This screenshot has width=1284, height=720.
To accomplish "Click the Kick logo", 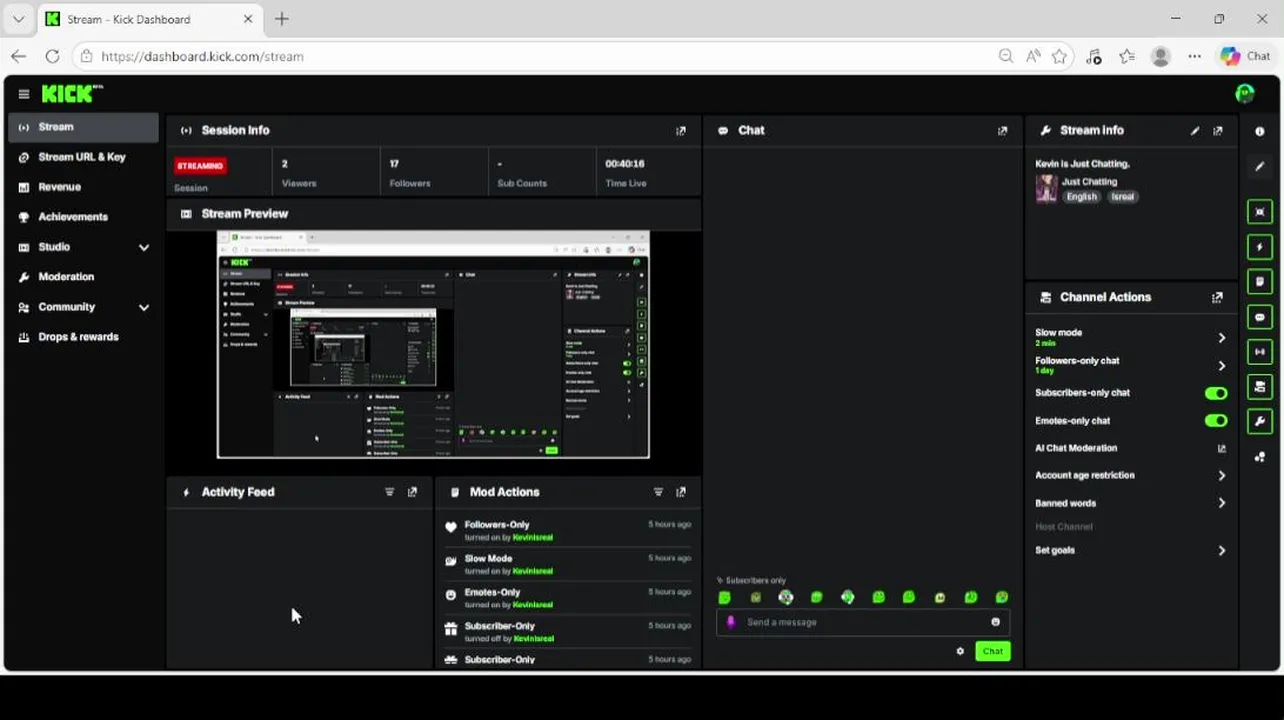I will pos(71,94).
